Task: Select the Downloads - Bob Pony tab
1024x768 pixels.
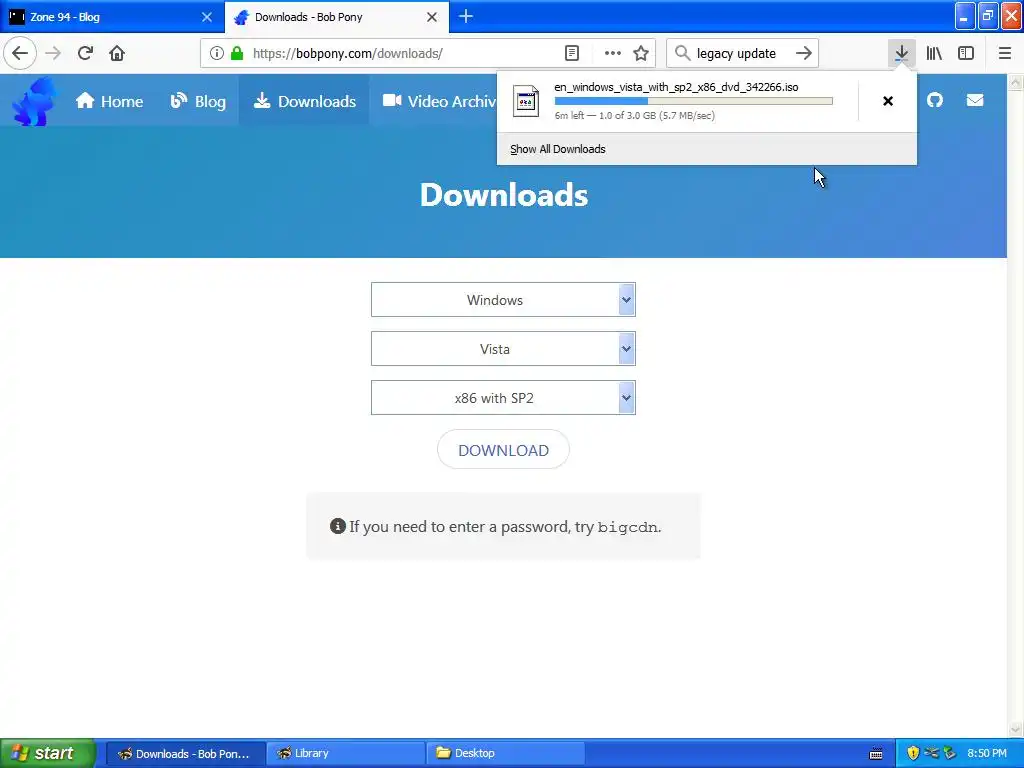Action: (336, 17)
